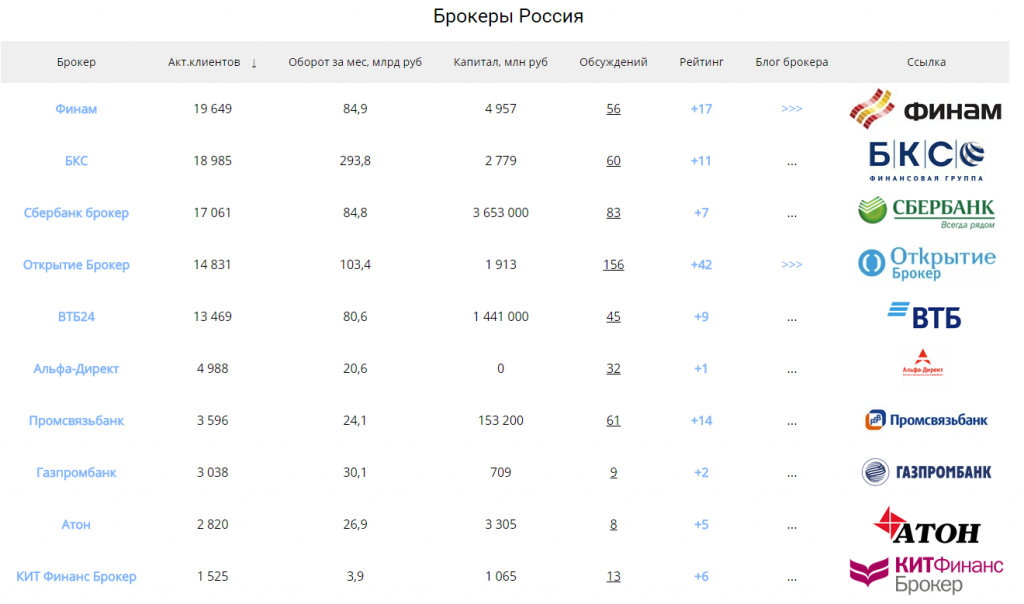The image size is (1024, 604).
Task: Click the ВТБ logo
Action: click(x=924, y=316)
